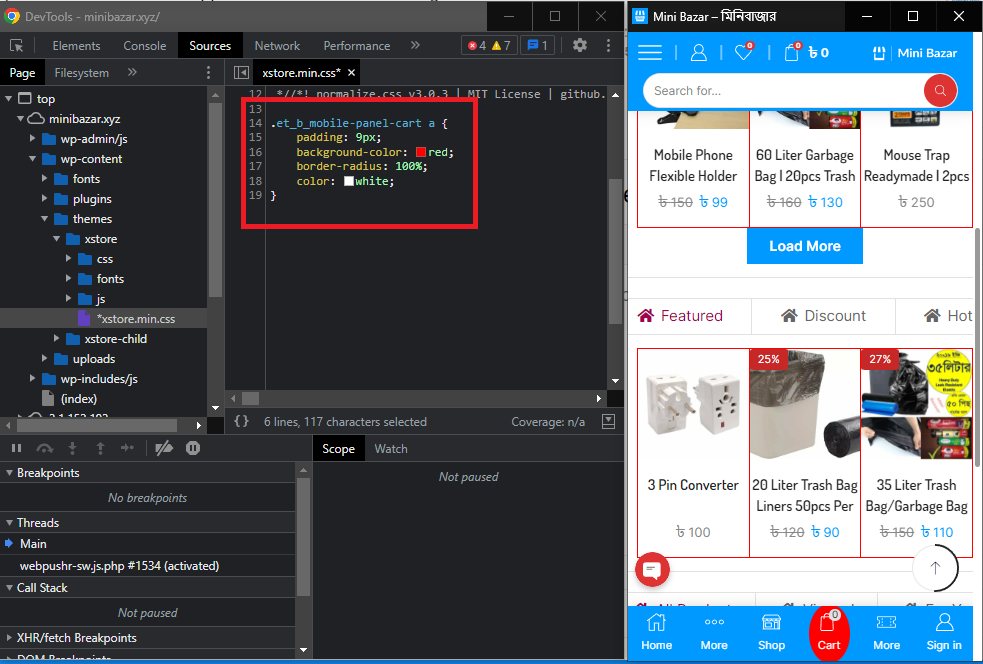Click user account icon in Mini Bazar header
Image resolution: width=983 pixels, height=664 pixels.
pyautogui.click(x=698, y=53)
